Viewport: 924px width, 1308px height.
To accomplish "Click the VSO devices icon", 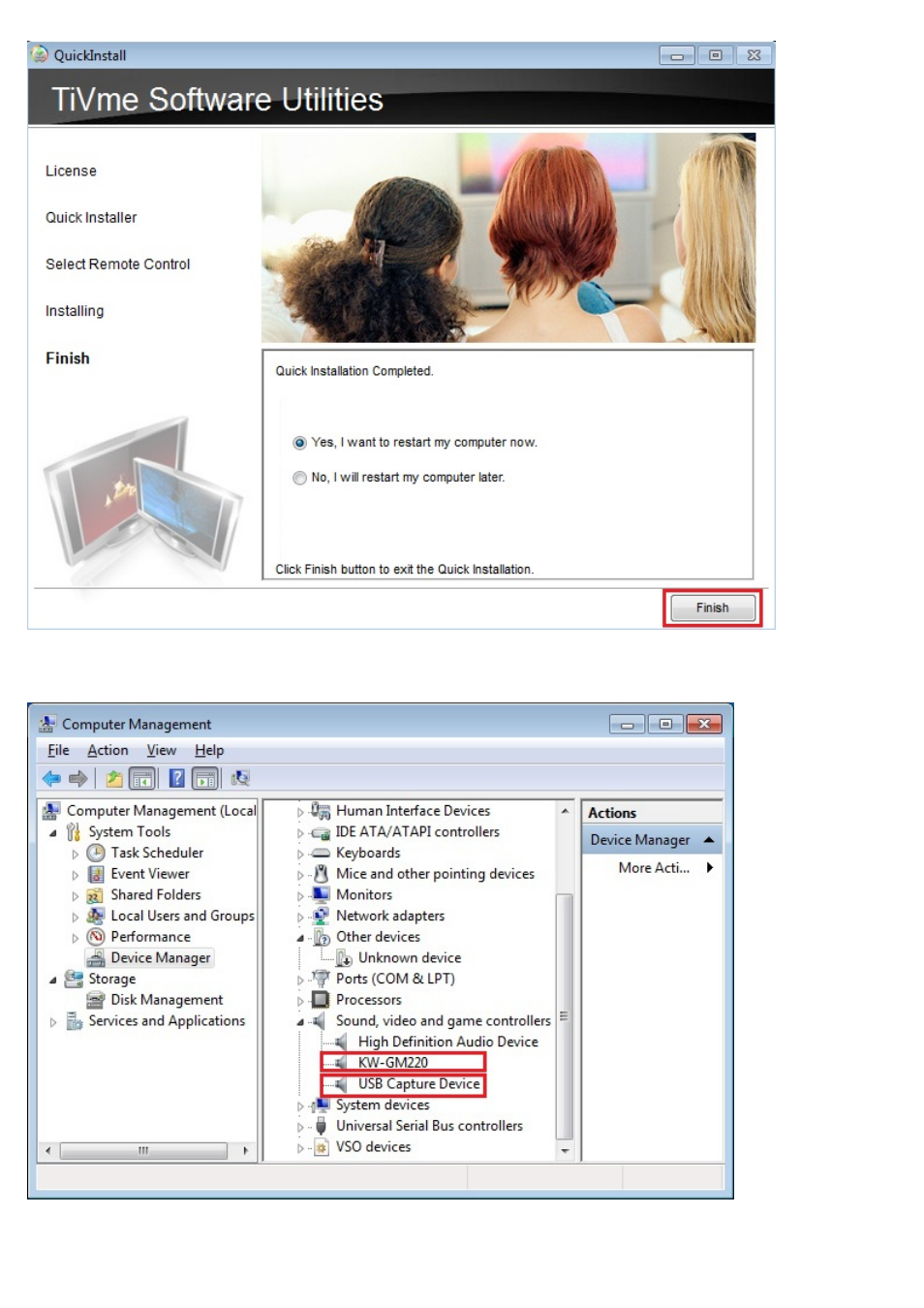I will pyautogui.click(x=321, y=1147).
